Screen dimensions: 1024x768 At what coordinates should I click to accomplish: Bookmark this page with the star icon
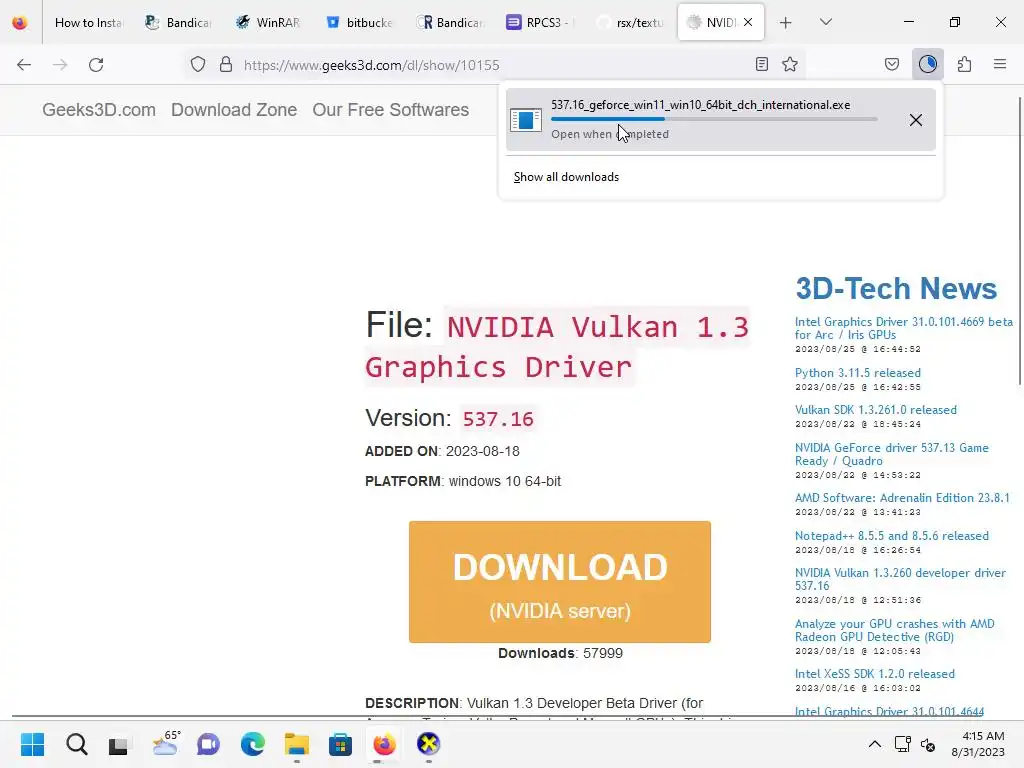pyautogui.click(x=790, y=64)
